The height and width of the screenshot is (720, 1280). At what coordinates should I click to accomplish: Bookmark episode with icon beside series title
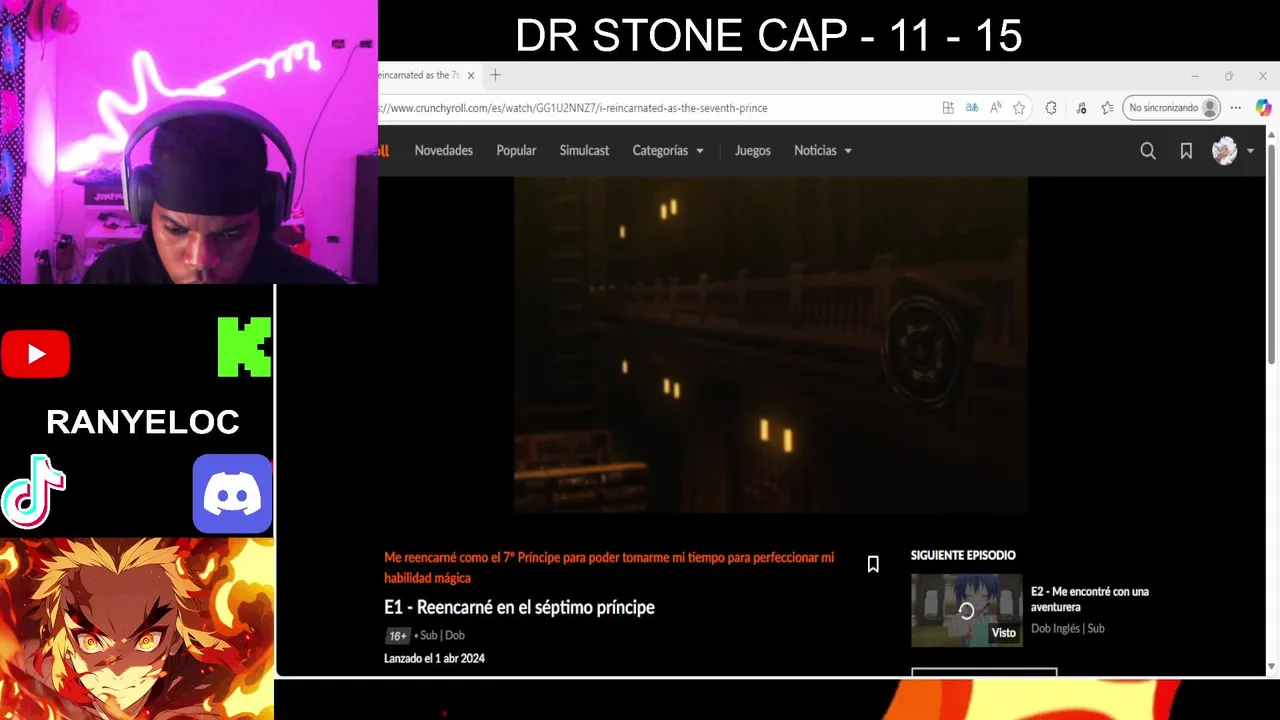[x=873, y=564]
